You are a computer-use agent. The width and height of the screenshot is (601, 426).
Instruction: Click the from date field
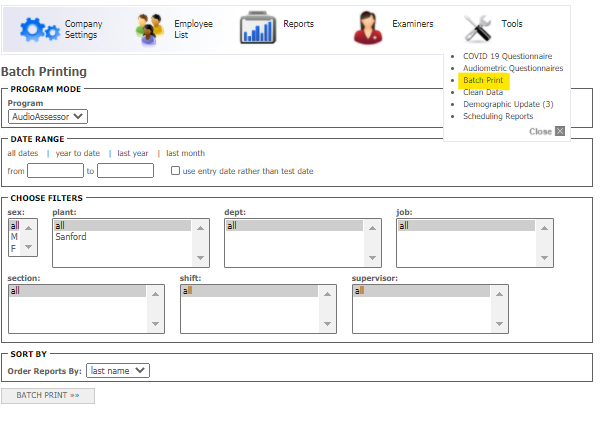pos(55,171)
